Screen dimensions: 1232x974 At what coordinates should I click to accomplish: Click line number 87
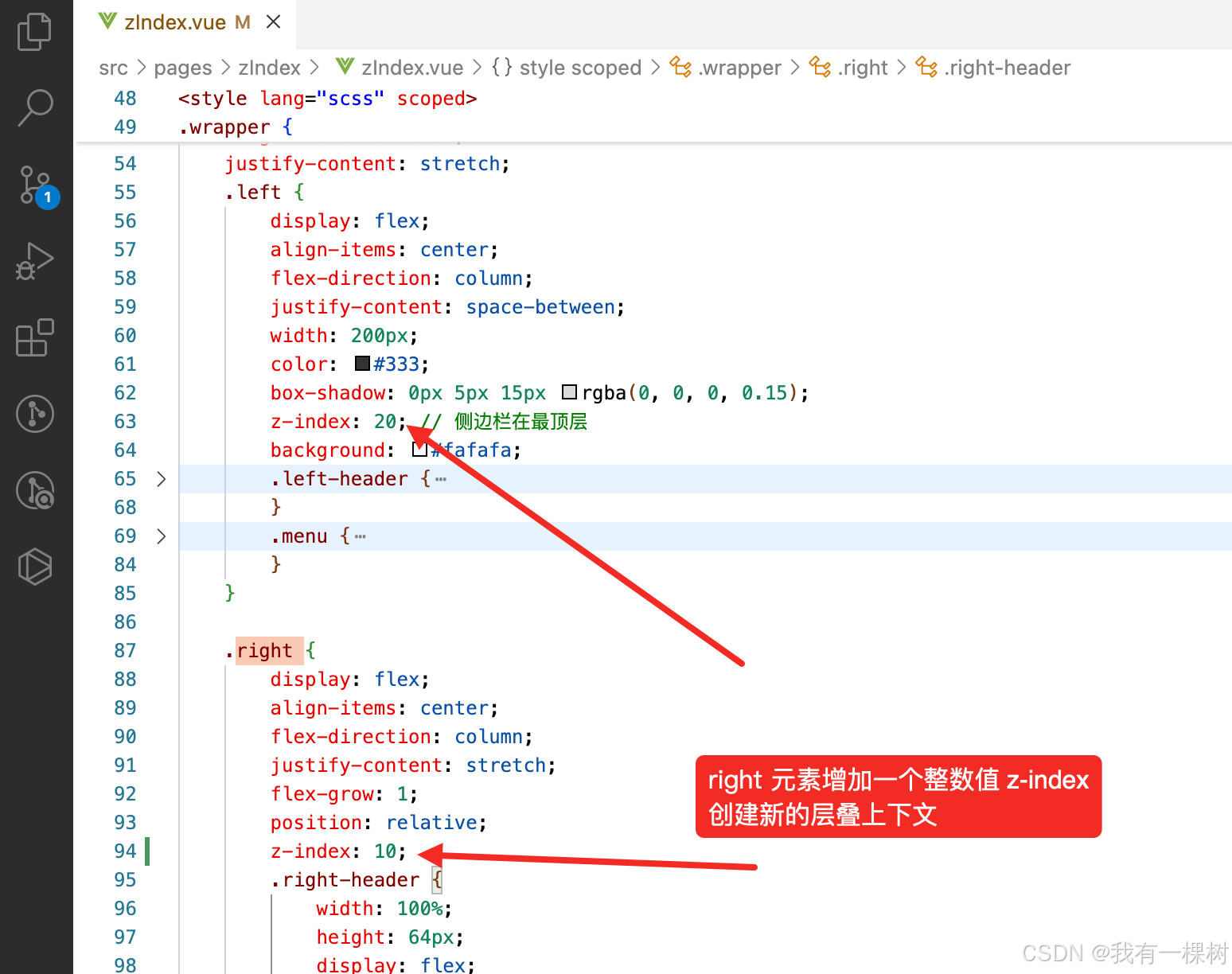point(126,651)
